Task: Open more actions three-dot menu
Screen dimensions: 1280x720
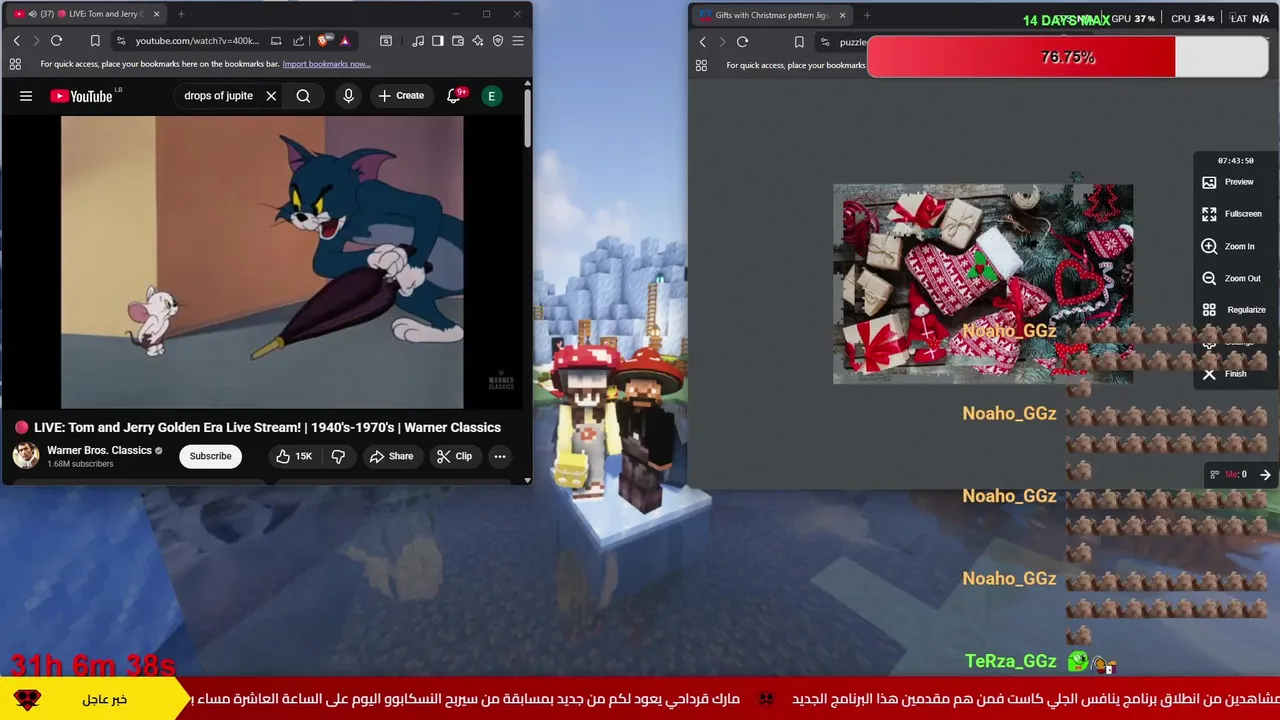Action: coord(500,456)
